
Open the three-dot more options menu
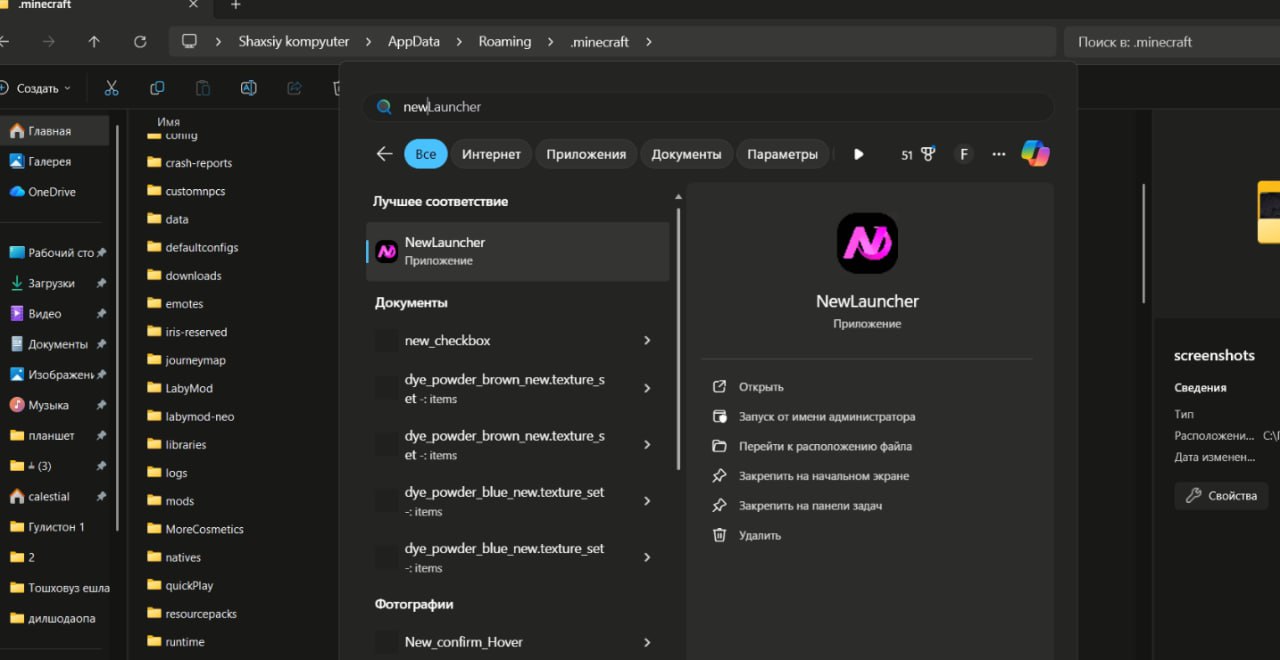(998, 154)
